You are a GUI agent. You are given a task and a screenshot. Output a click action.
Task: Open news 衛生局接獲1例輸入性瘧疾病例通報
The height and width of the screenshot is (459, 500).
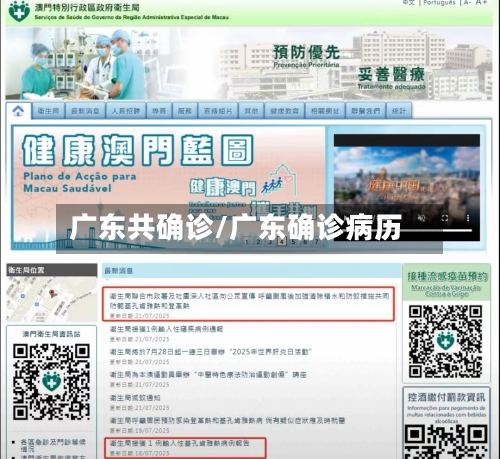tap(166, 329)
